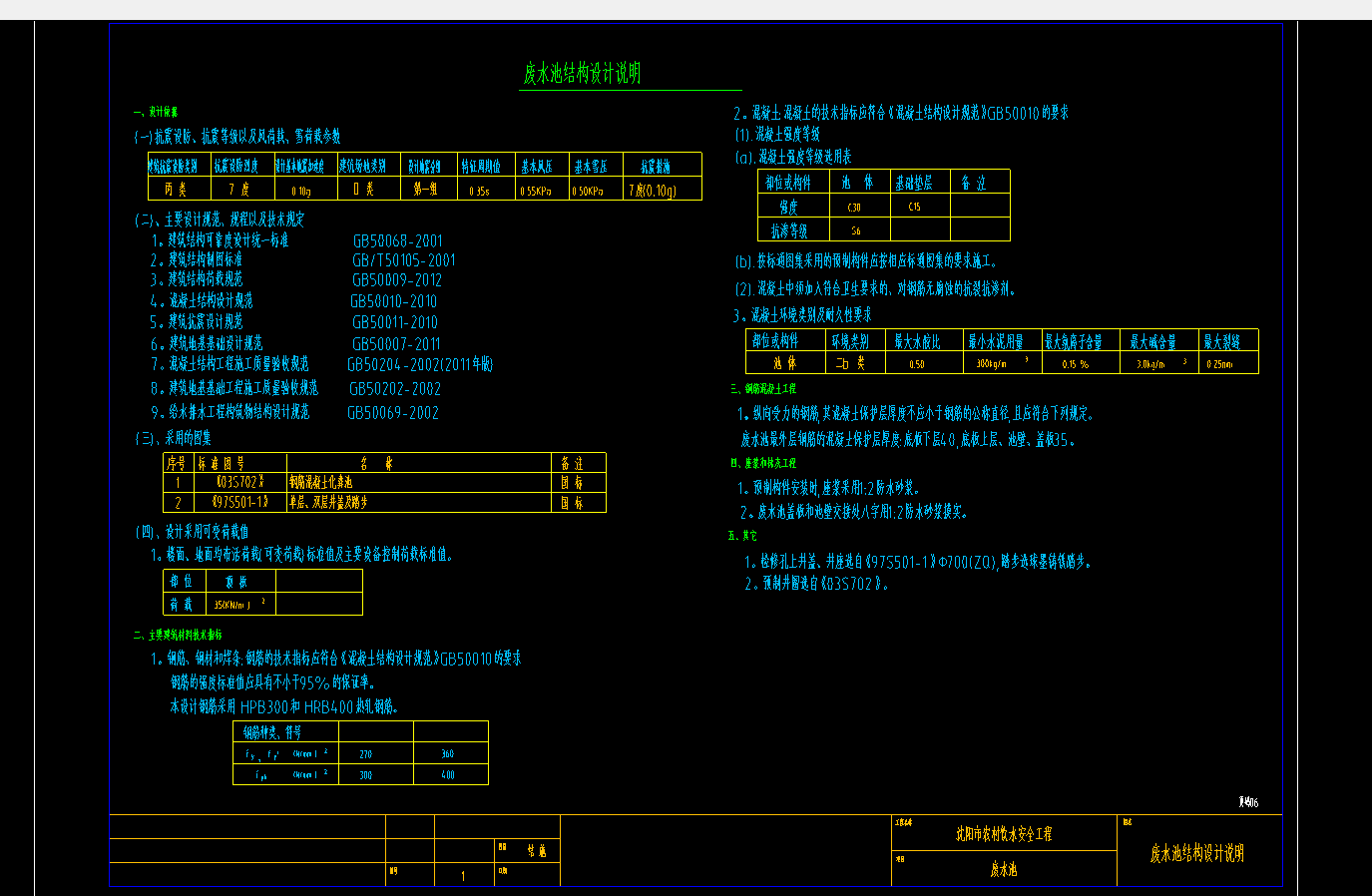Click the water-cement ratio value '0.50'
The width and height of the screenshot is (1372, 896).
917,365
